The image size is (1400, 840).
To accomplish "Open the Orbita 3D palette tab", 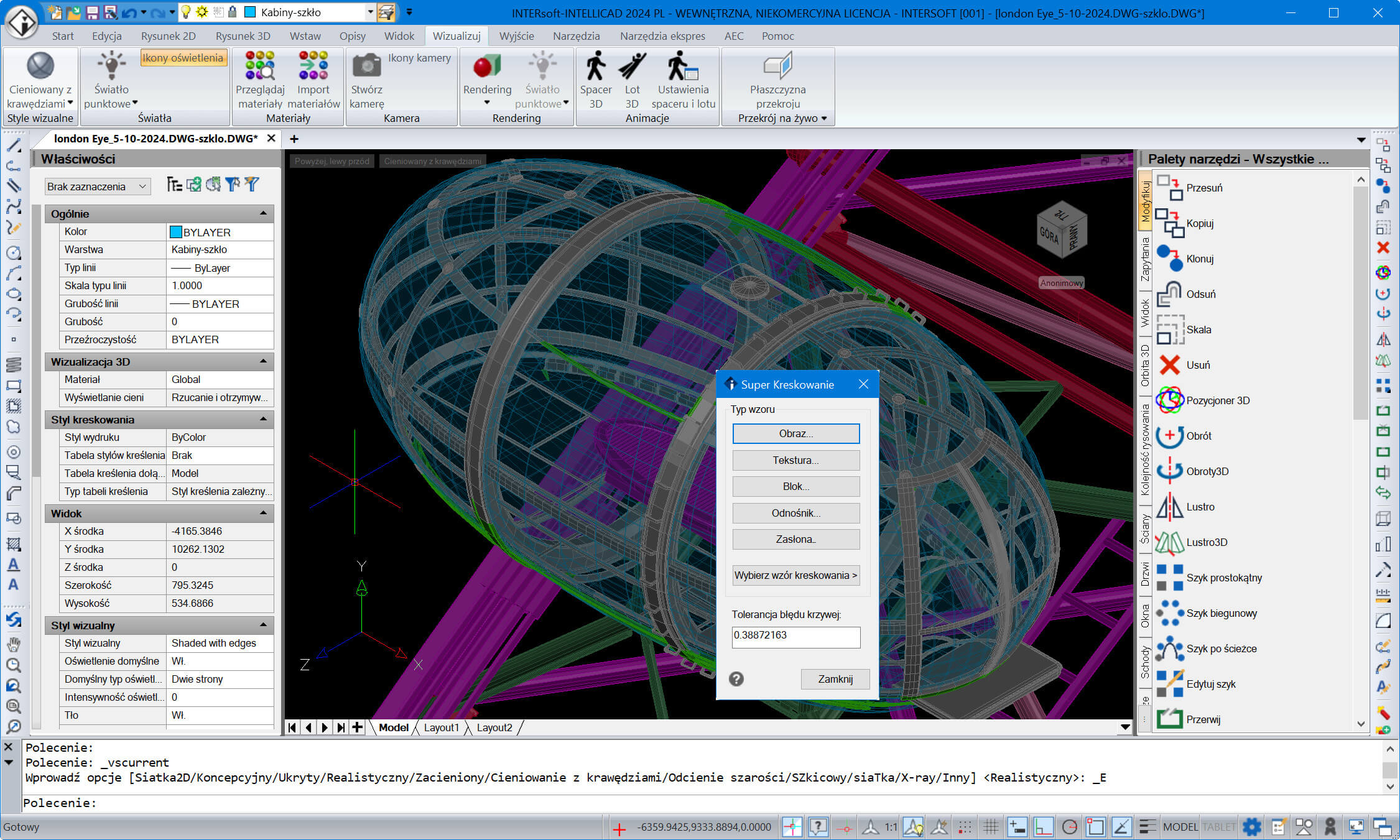I will coord(1145,366).
